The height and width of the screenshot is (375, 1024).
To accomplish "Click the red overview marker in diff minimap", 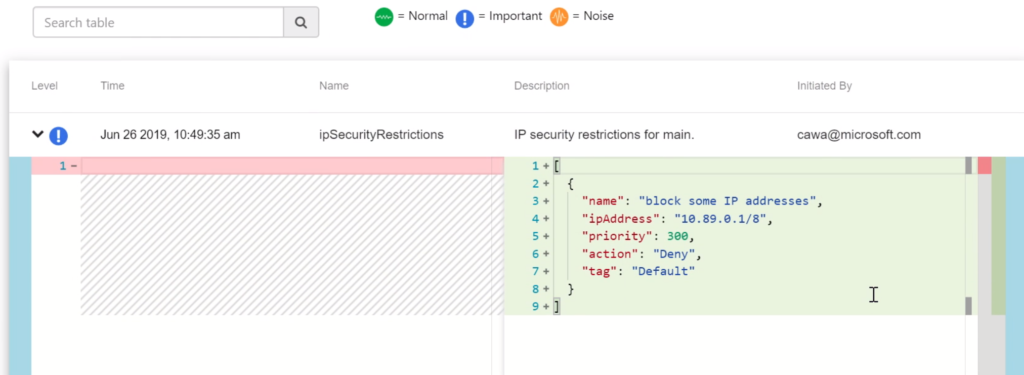I will click(x=984, y=165).
